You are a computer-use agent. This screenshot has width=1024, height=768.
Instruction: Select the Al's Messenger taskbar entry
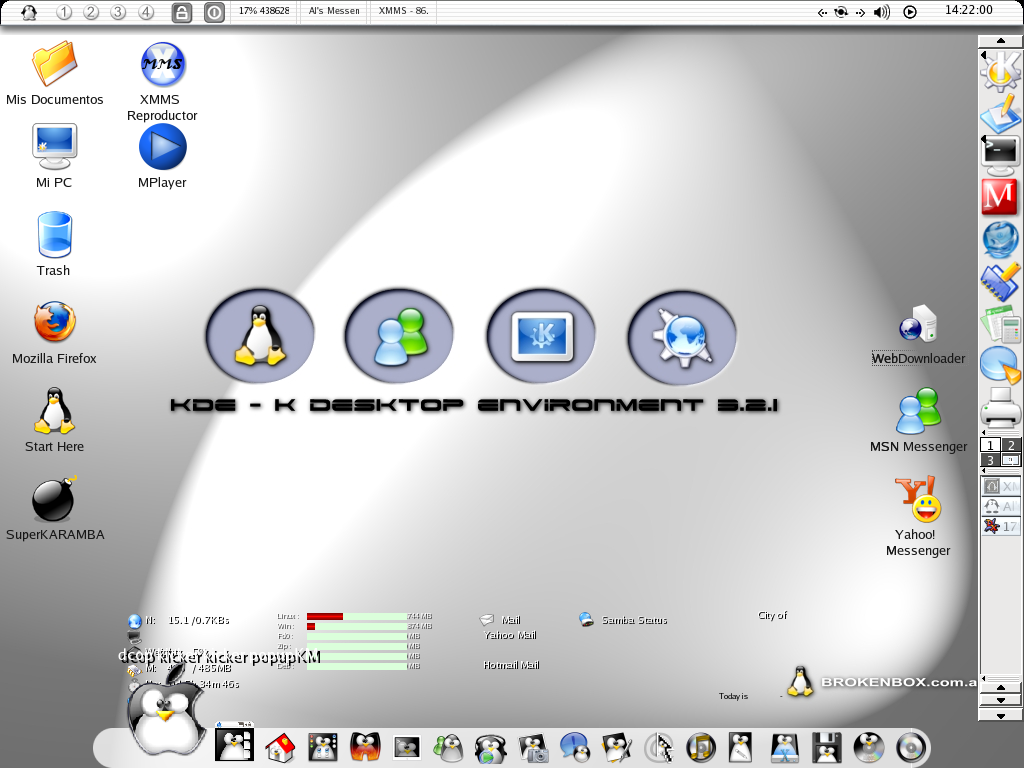334,11
